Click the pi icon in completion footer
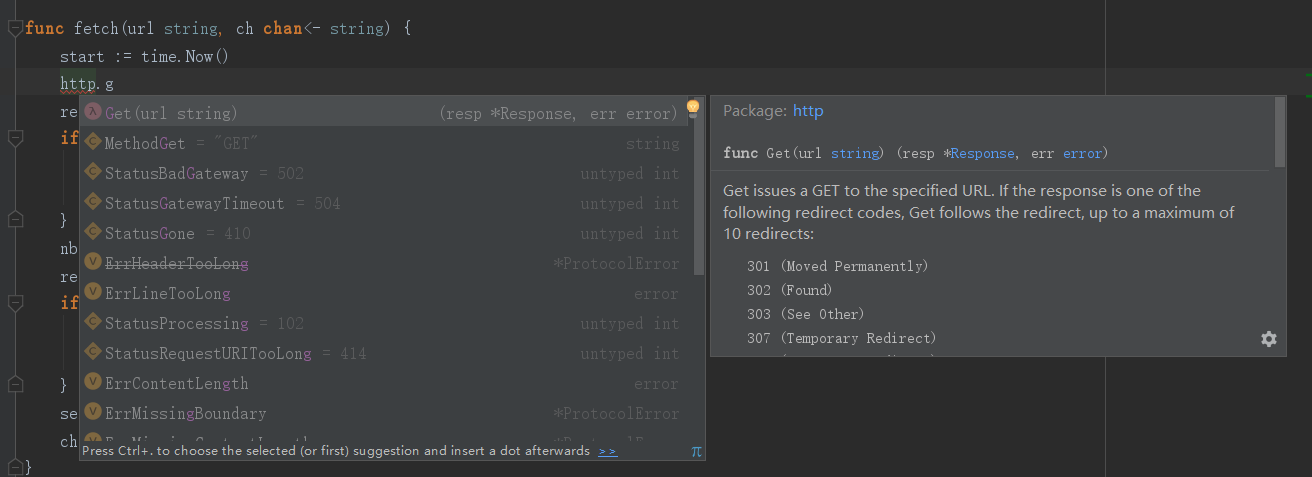The height and width of the screenshot is (477, 1312). click(696, 451)
